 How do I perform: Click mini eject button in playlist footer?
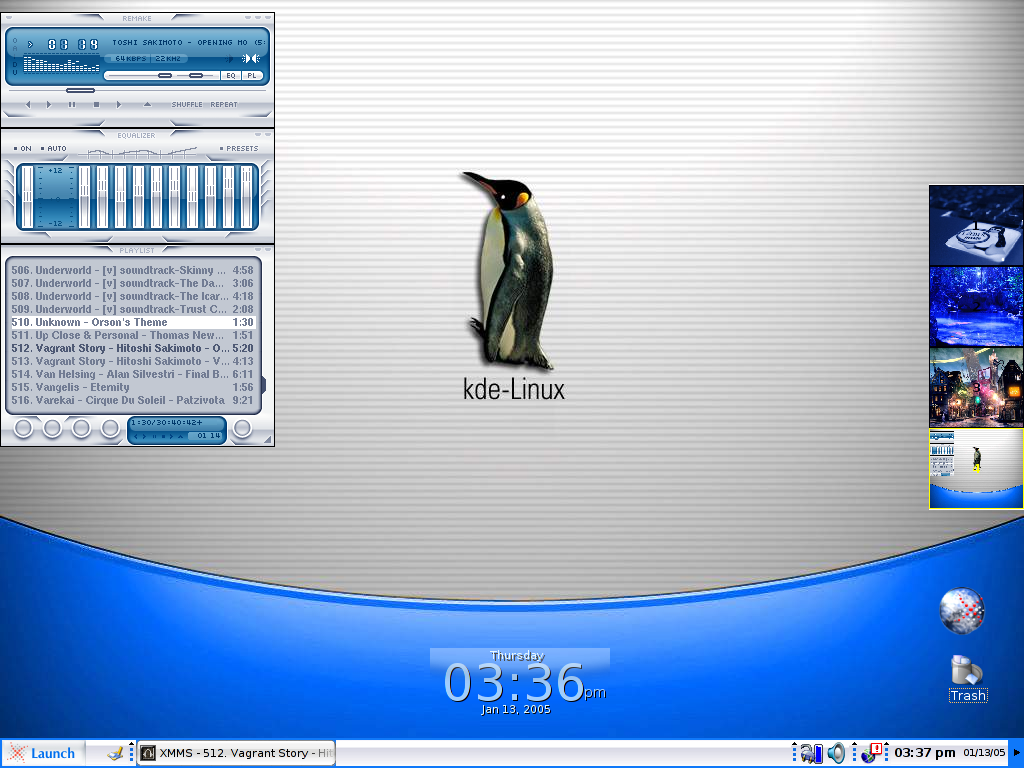[180, 436]
